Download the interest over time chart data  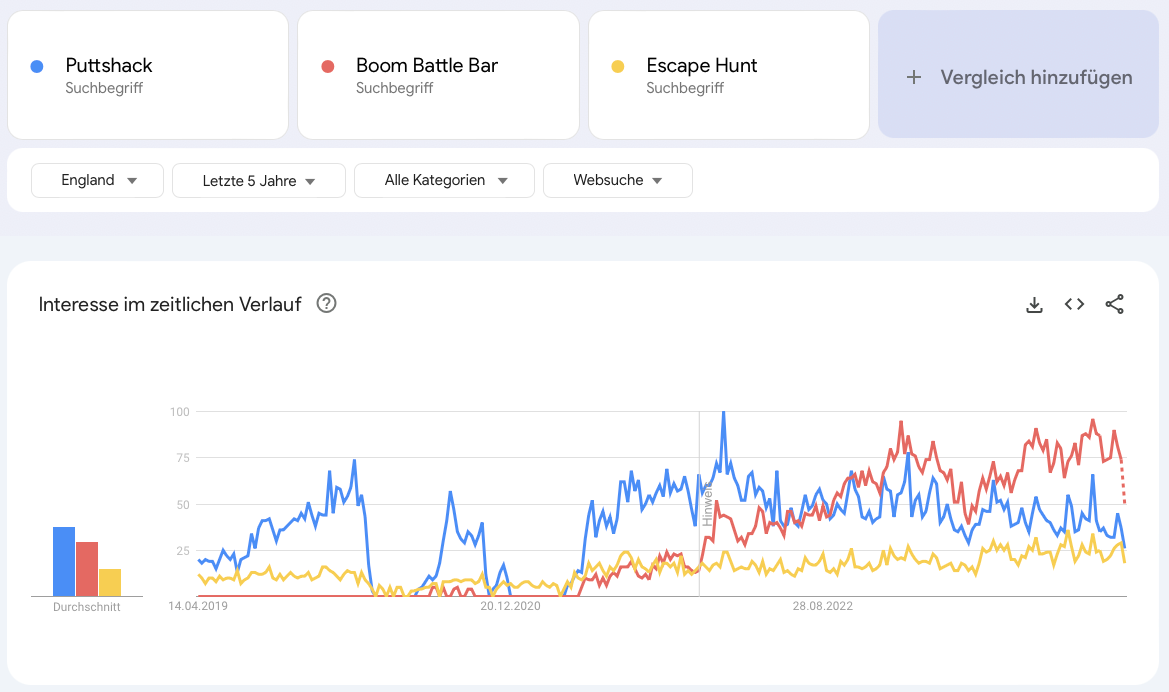point(1034,305)
